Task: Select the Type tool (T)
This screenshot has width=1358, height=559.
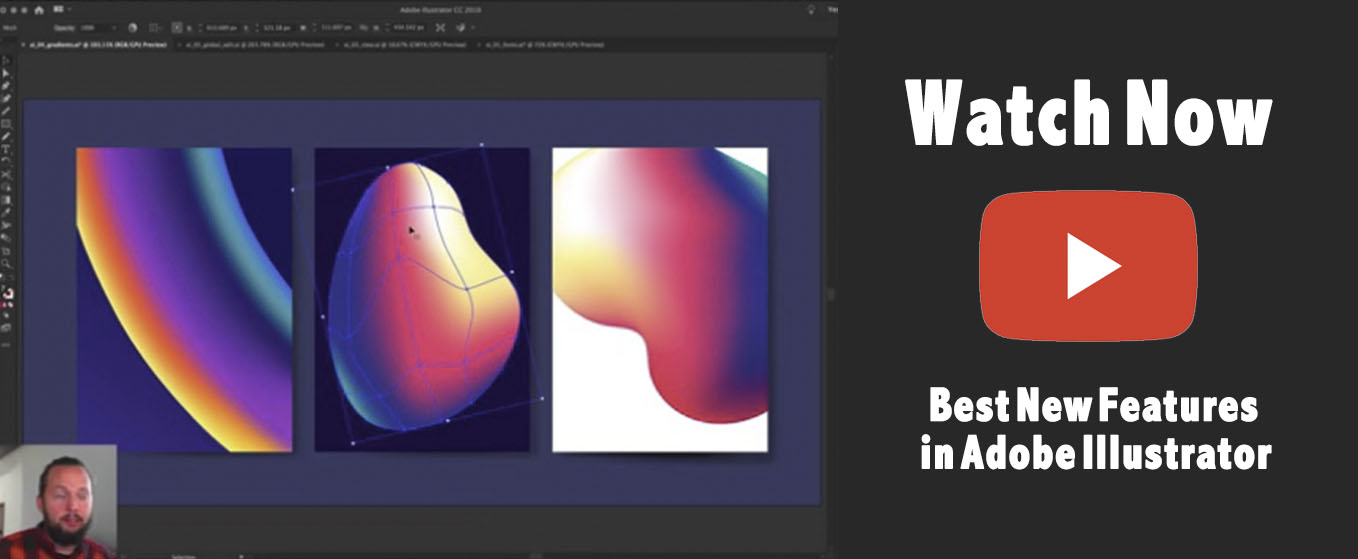Action: click(6, 149)
